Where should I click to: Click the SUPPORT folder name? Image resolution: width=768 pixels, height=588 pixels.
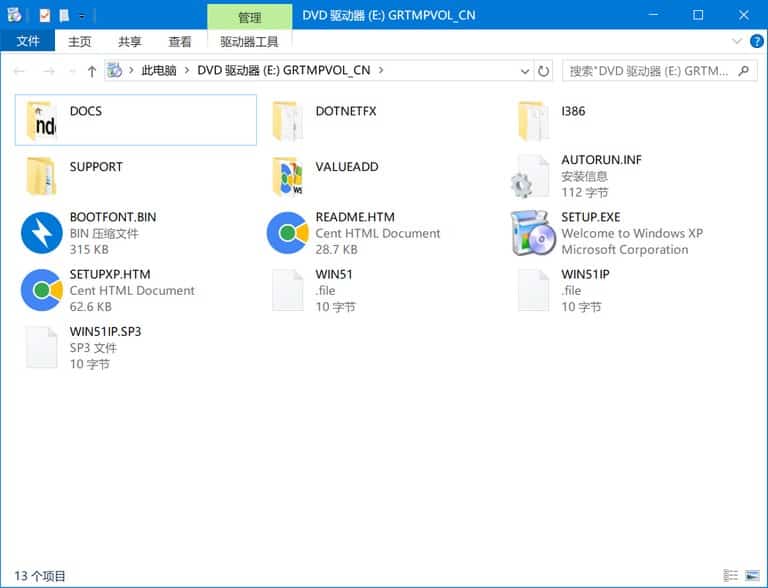(96, 167)
